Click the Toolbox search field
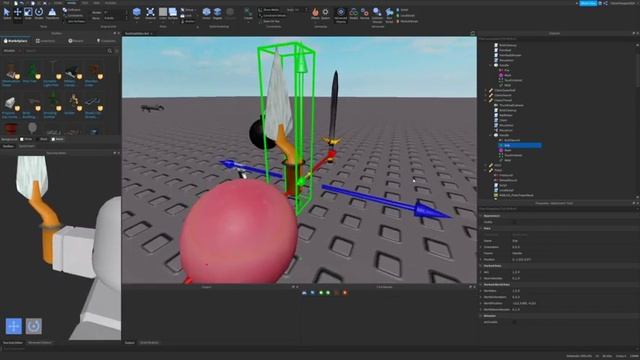The width and height of the screenshot is (640, 360). [65, 51]
